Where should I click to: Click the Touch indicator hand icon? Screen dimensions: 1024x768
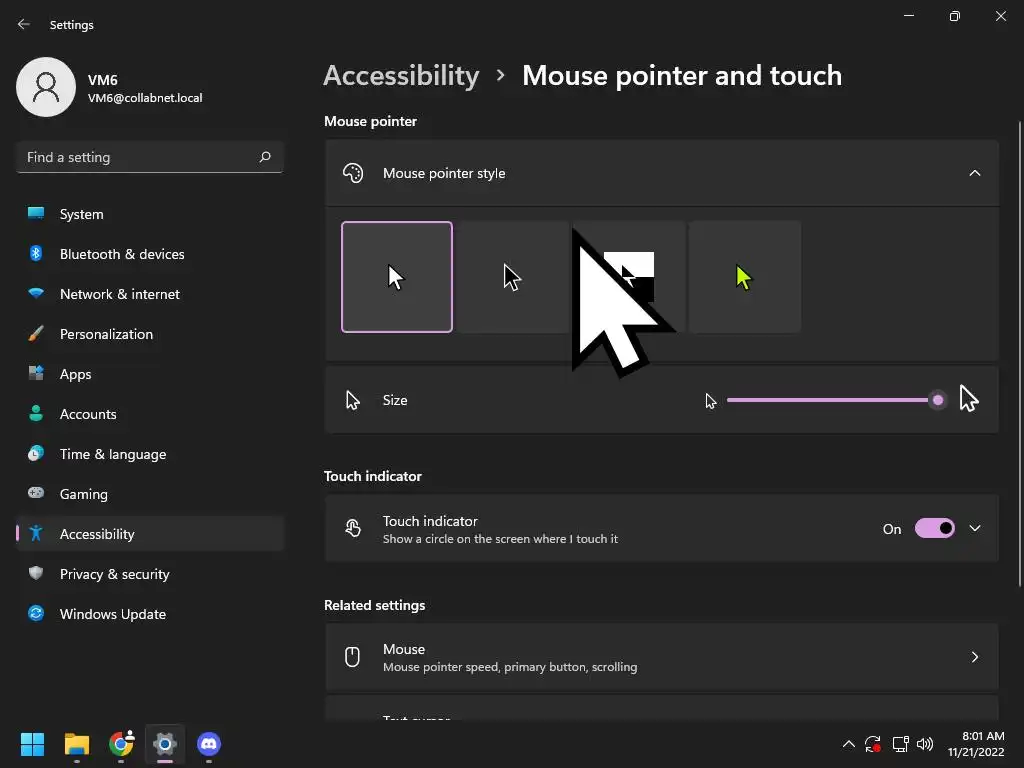pyautogui.click(x=353, y=528)
